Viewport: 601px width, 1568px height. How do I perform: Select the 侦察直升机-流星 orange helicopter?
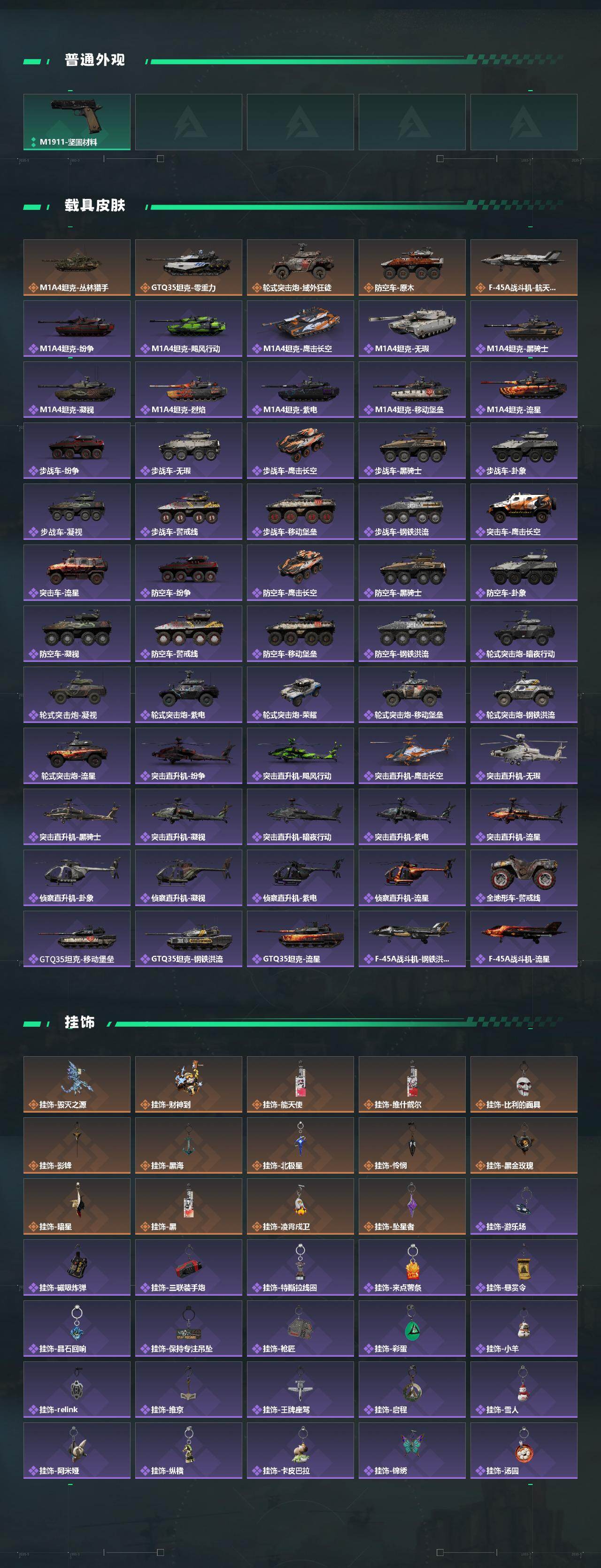412,878
